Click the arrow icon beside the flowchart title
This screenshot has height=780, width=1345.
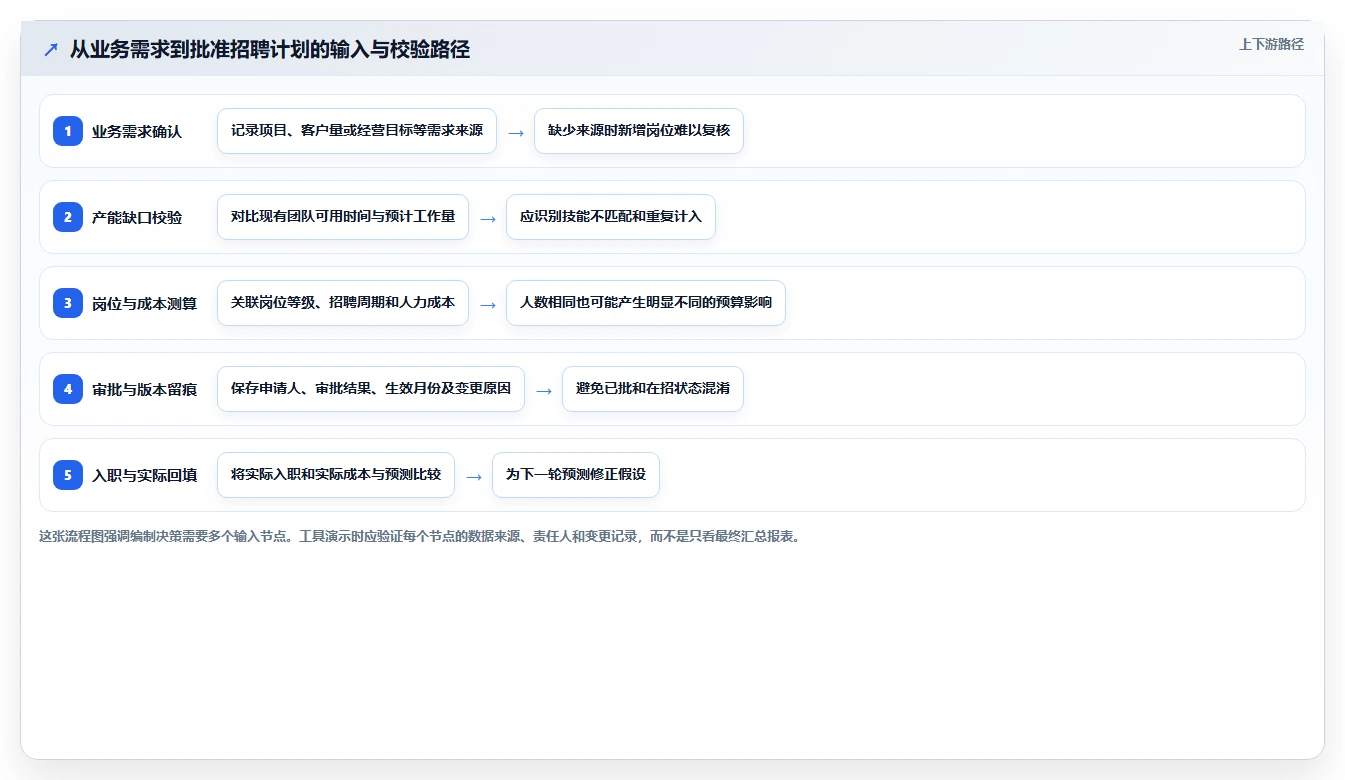(51, 49)
